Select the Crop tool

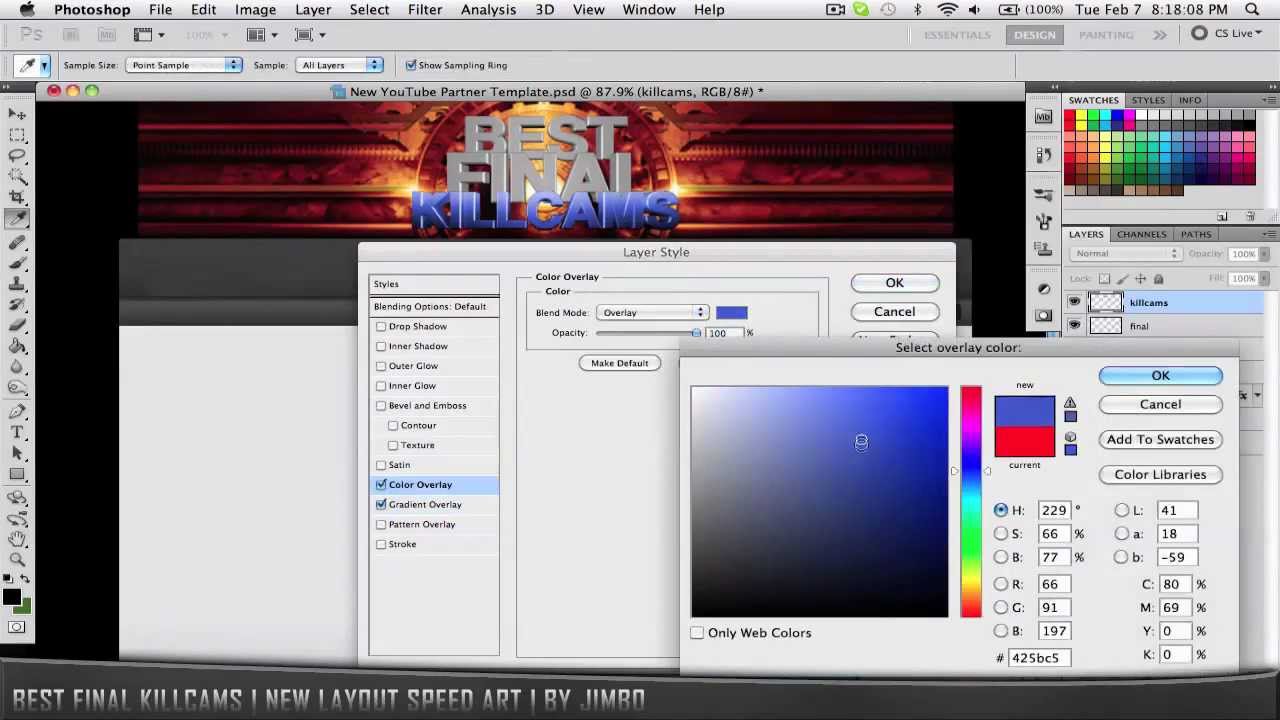click(17, 198)
